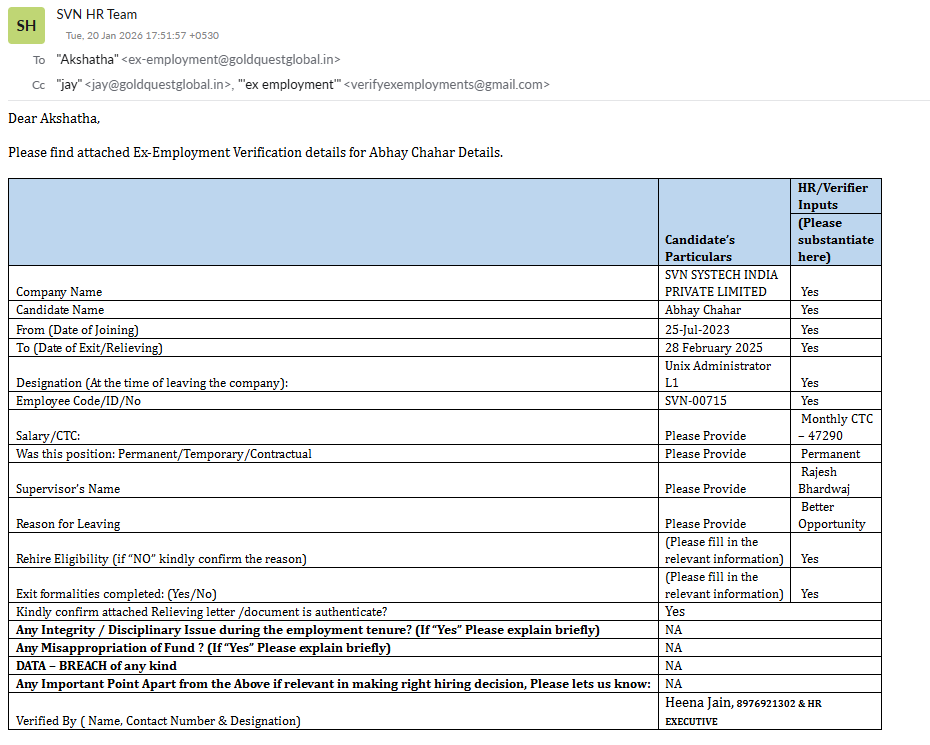Click jay@goldquestglobal.in in the Cc line

(158, 85)
